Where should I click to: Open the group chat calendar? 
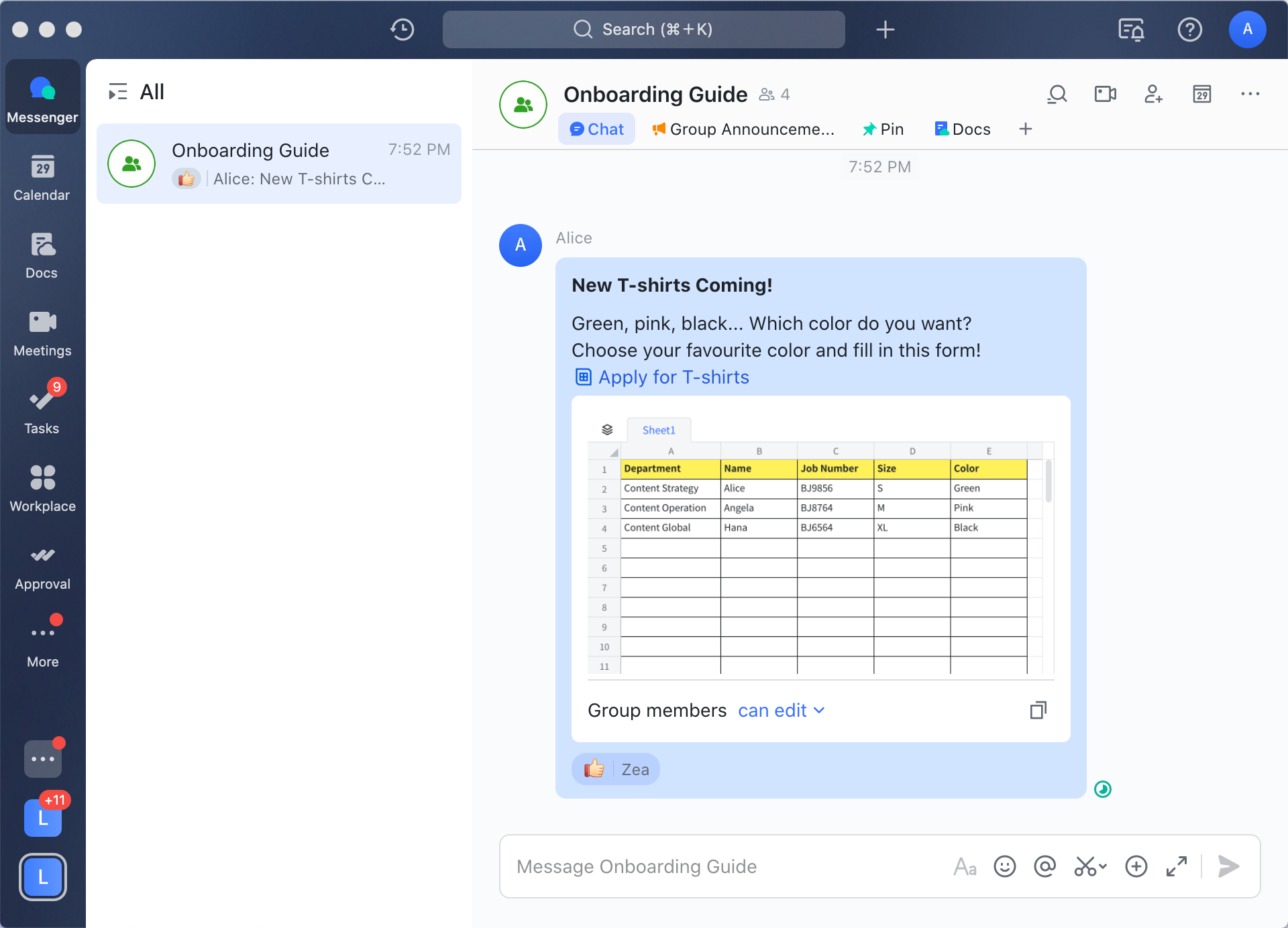[1202, 95]
